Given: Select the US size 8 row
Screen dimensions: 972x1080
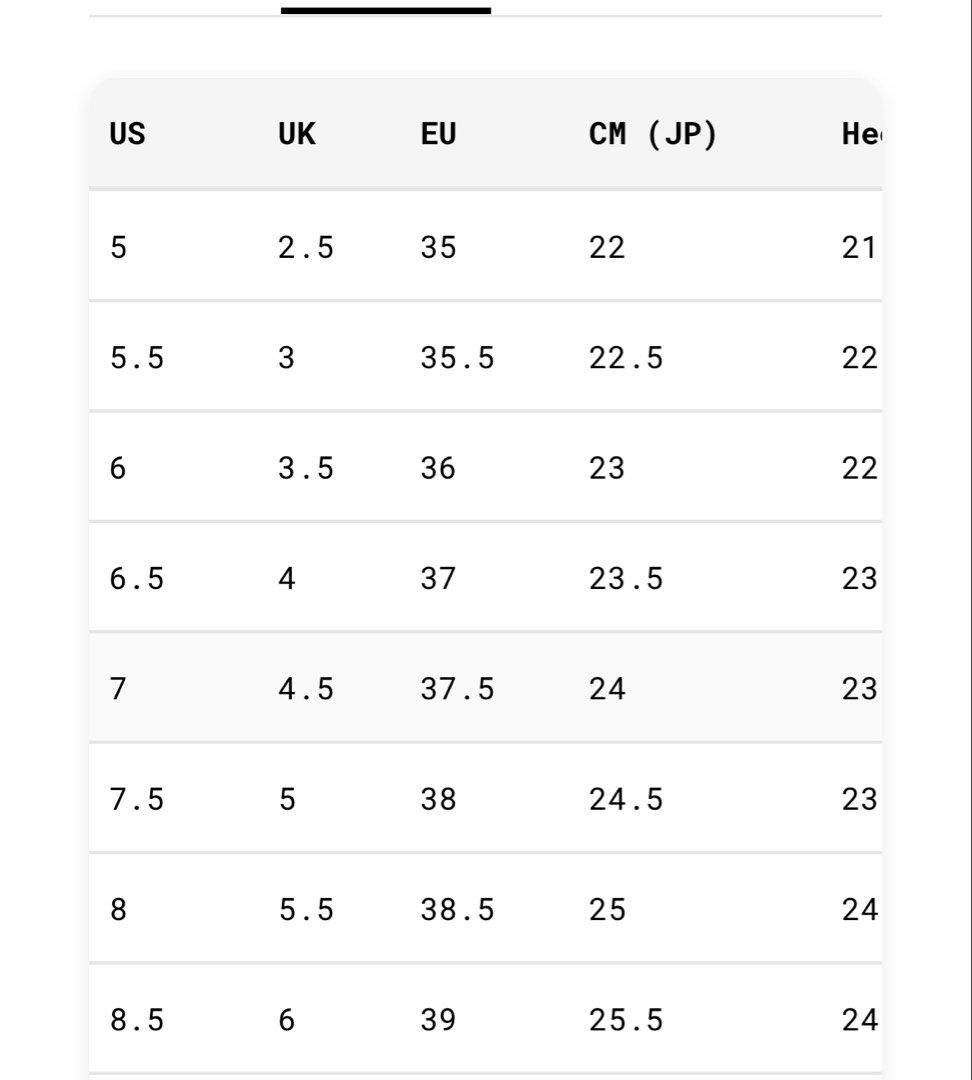Looking at the screenshot, I should click(486, 908).
